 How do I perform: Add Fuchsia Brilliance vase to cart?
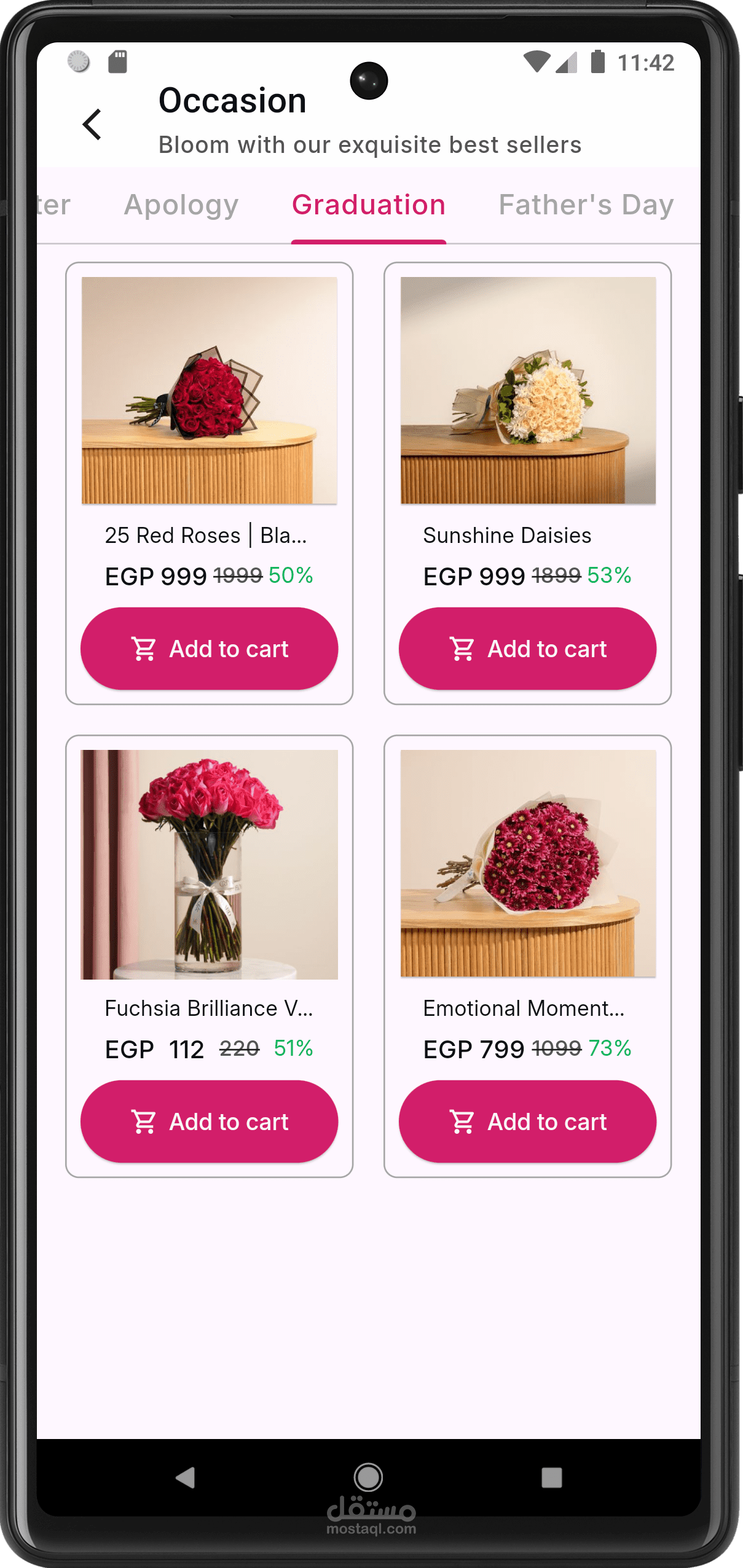(210, 1121)
